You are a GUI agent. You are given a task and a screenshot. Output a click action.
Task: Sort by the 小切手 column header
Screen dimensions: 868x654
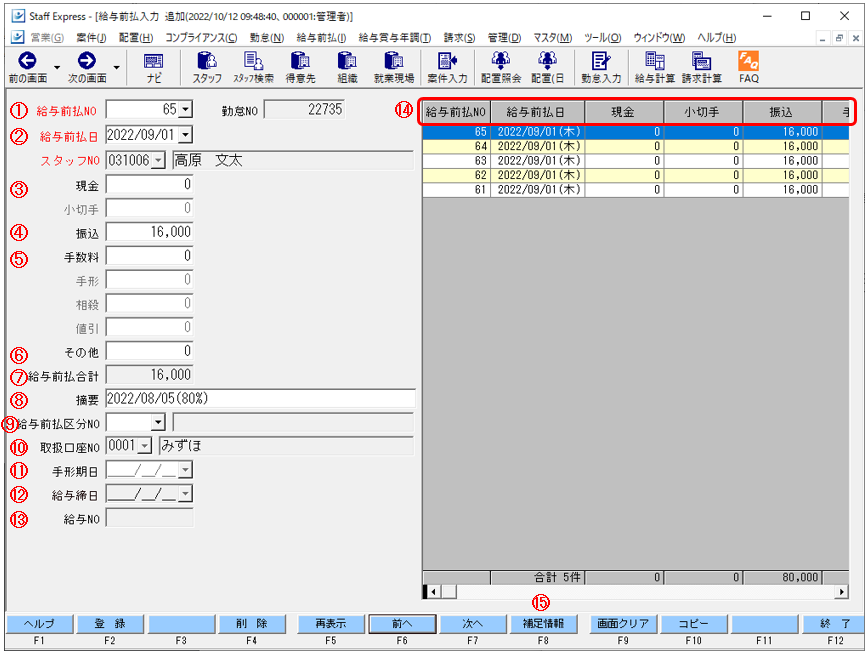[703, 112]
